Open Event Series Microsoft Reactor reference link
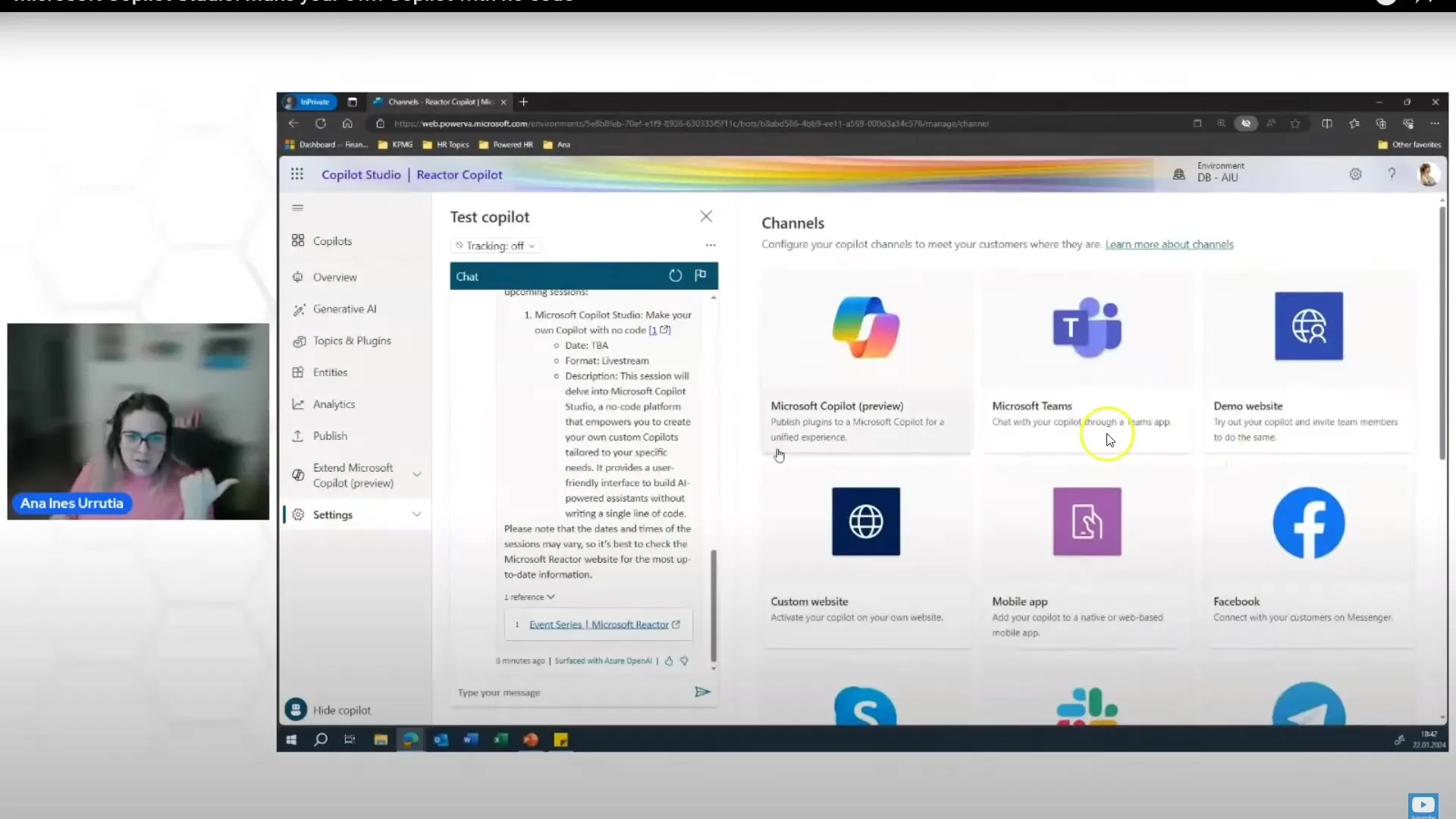The height and width of the screenshot is (819, 1456). [598, 624]
